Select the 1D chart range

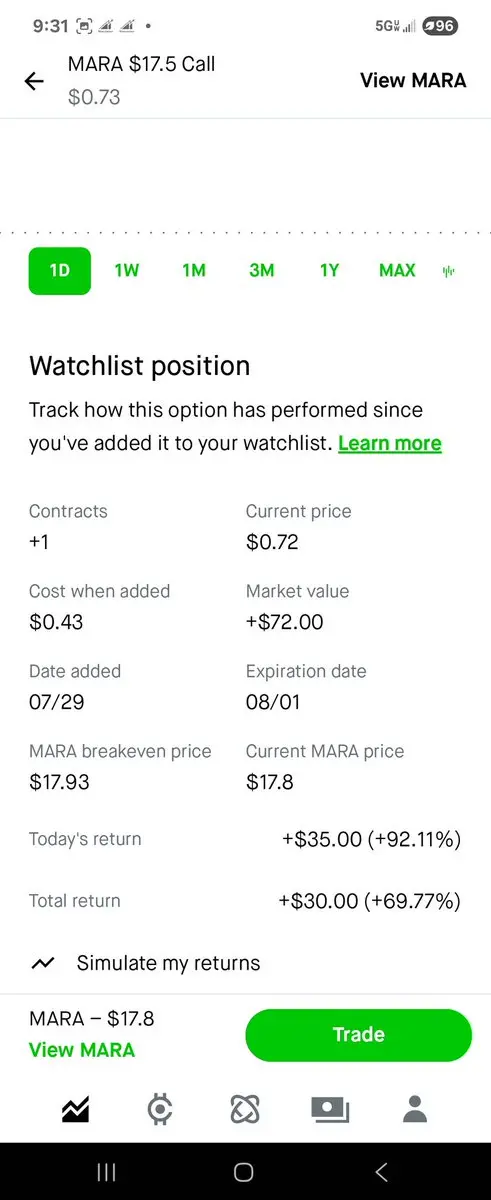[60, 271]
